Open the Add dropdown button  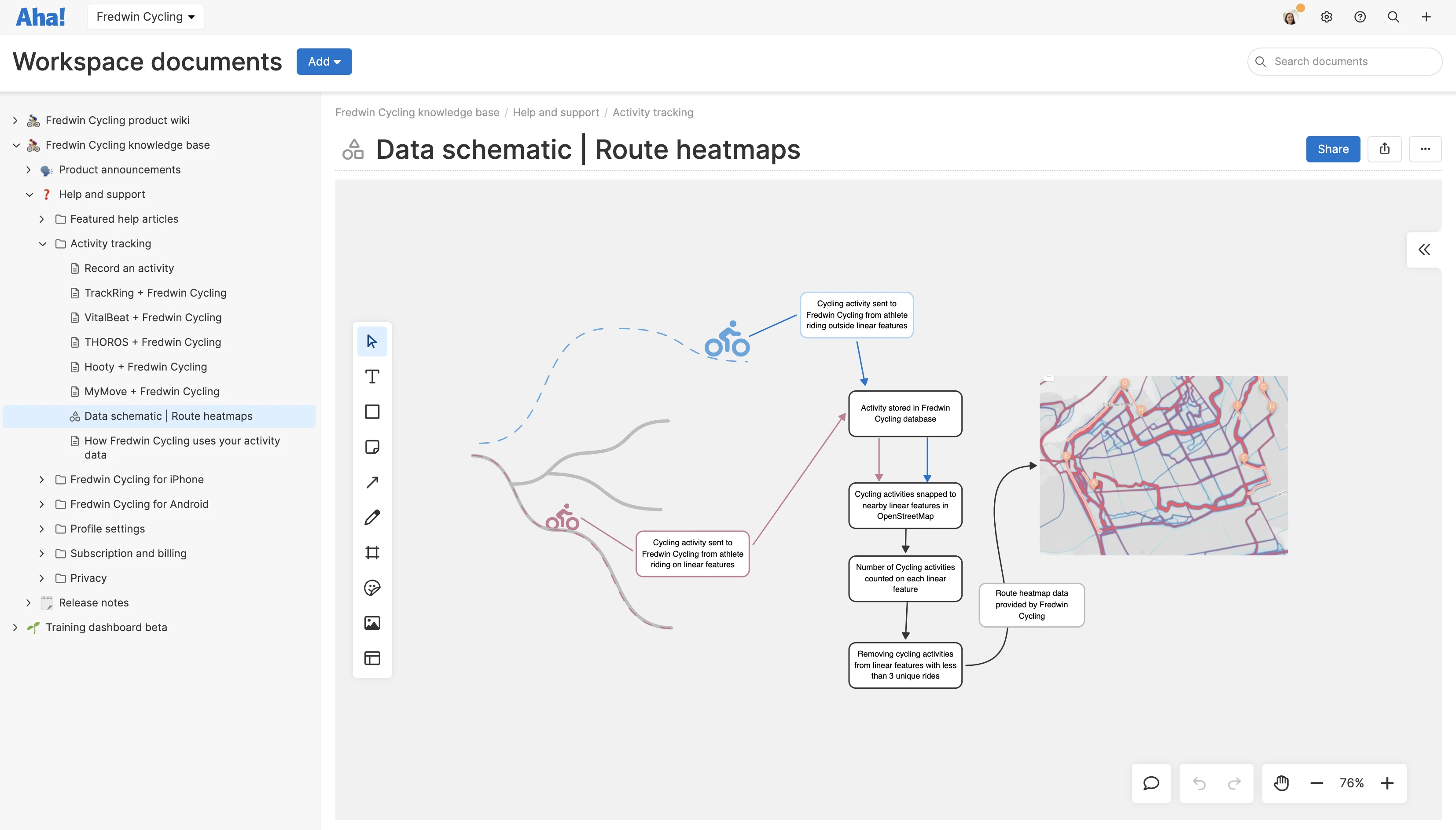coord(324,62)
